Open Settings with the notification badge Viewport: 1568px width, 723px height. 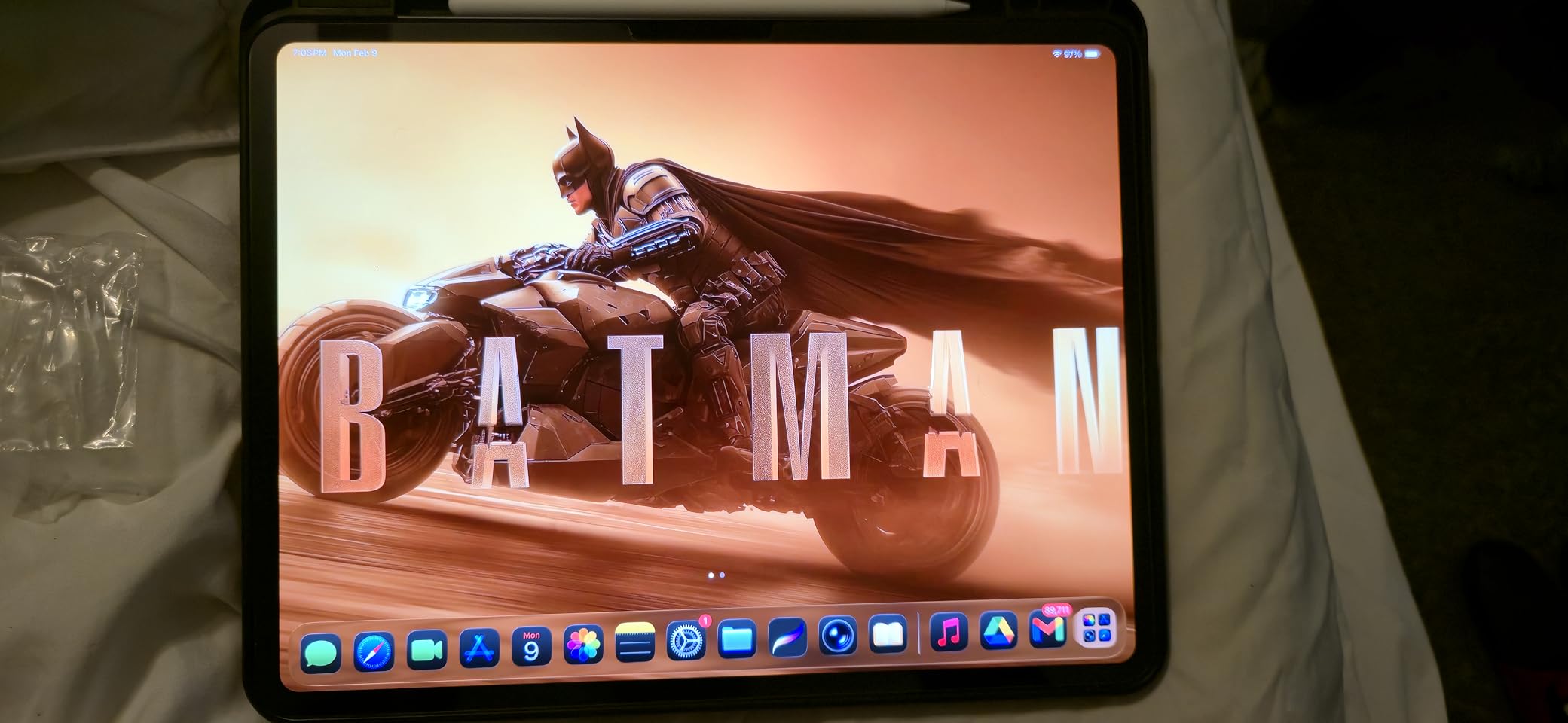(686, 642)
